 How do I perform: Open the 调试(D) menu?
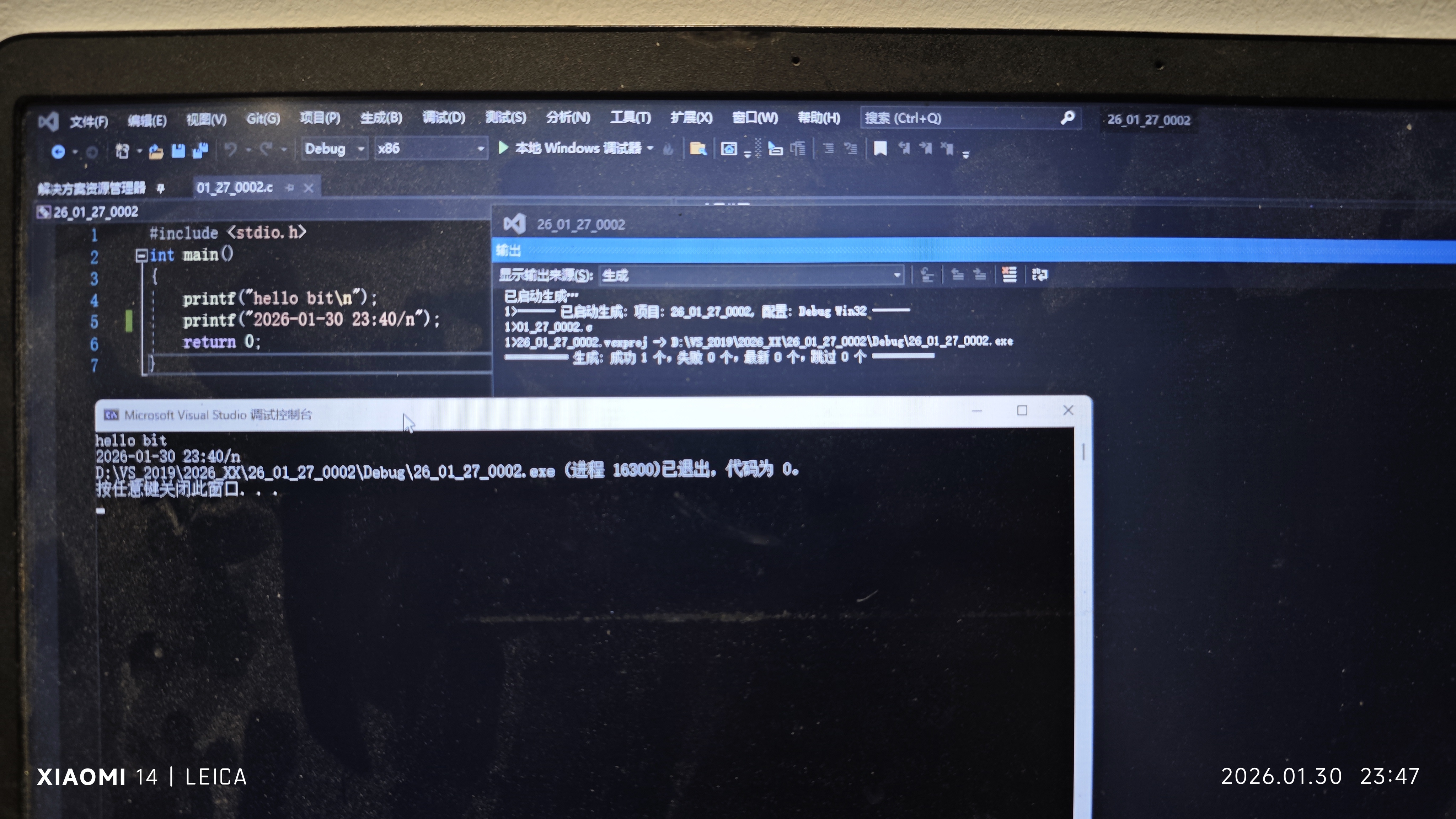tap(444, 118)
